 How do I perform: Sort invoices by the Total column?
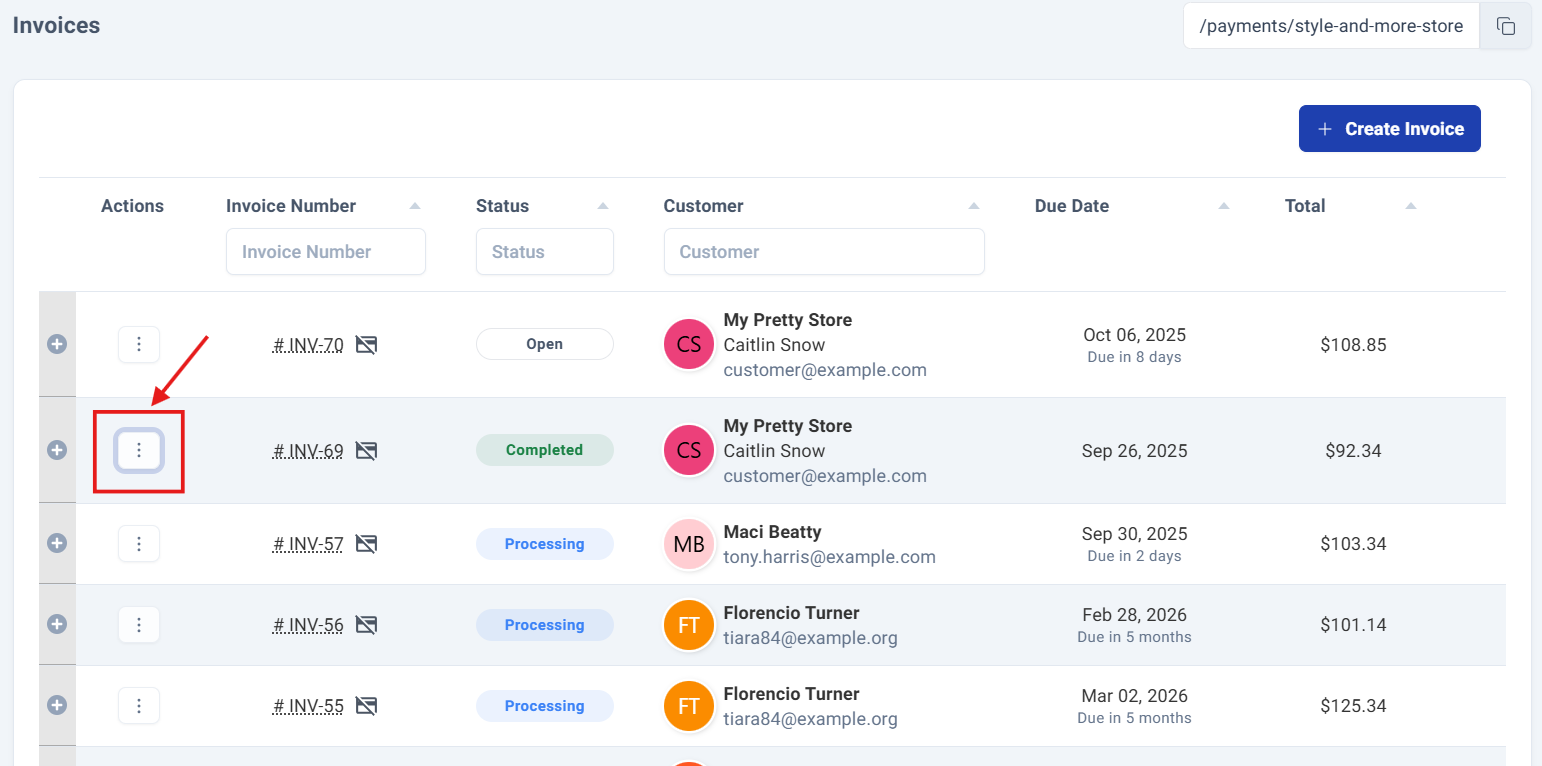click(1411, 206)
